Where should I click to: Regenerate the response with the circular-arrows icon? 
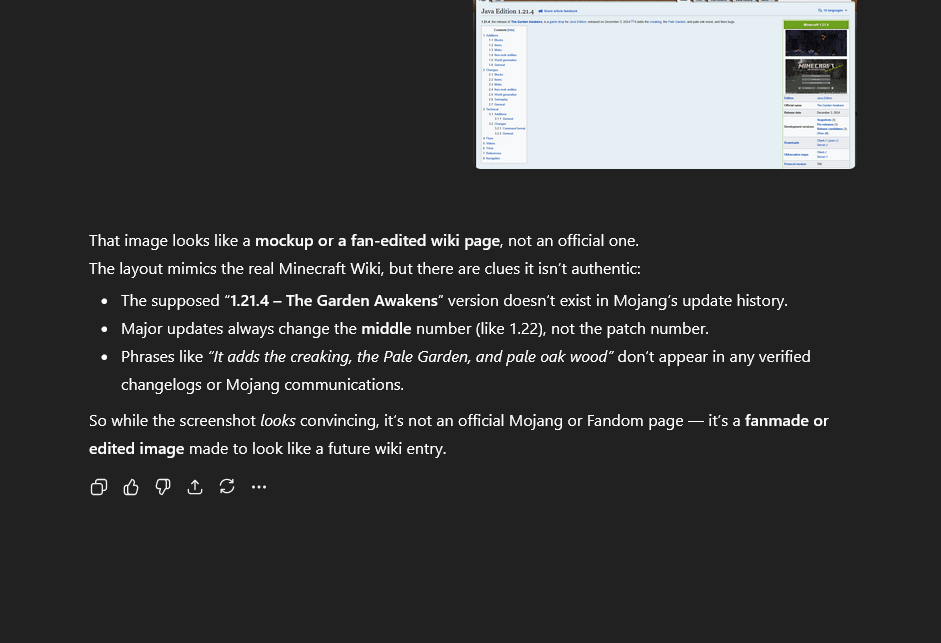(227, 487)
